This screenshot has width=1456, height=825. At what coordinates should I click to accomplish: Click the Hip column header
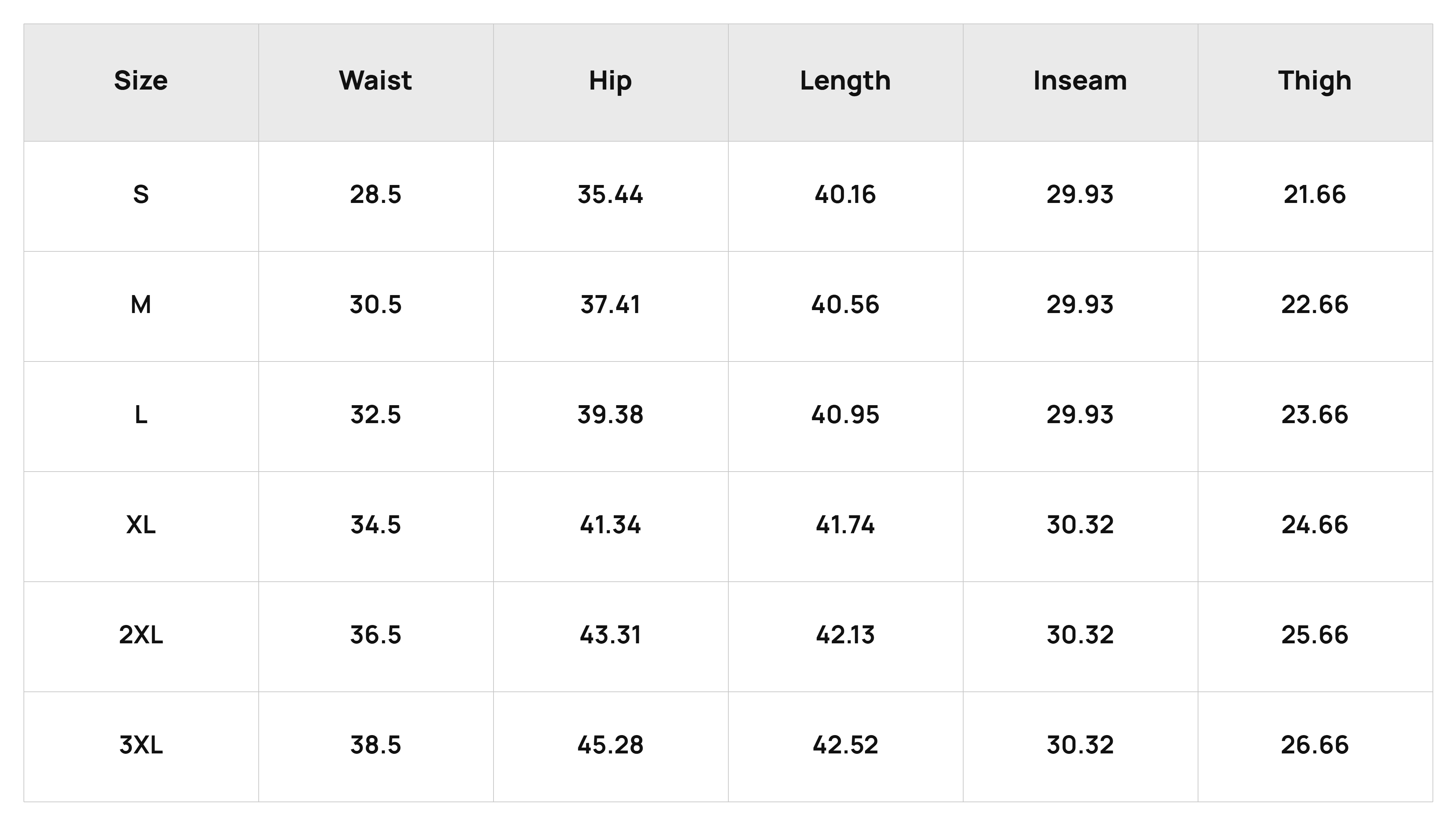[610, 81]
